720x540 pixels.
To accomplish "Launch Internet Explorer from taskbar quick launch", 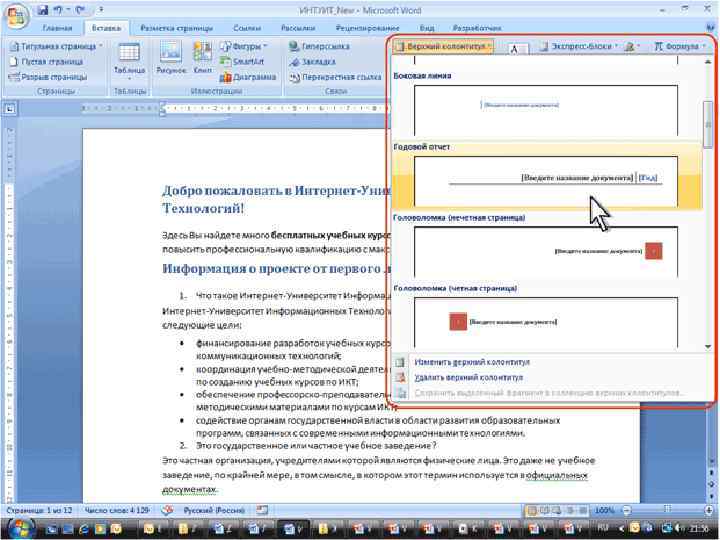I will point(84,529).
